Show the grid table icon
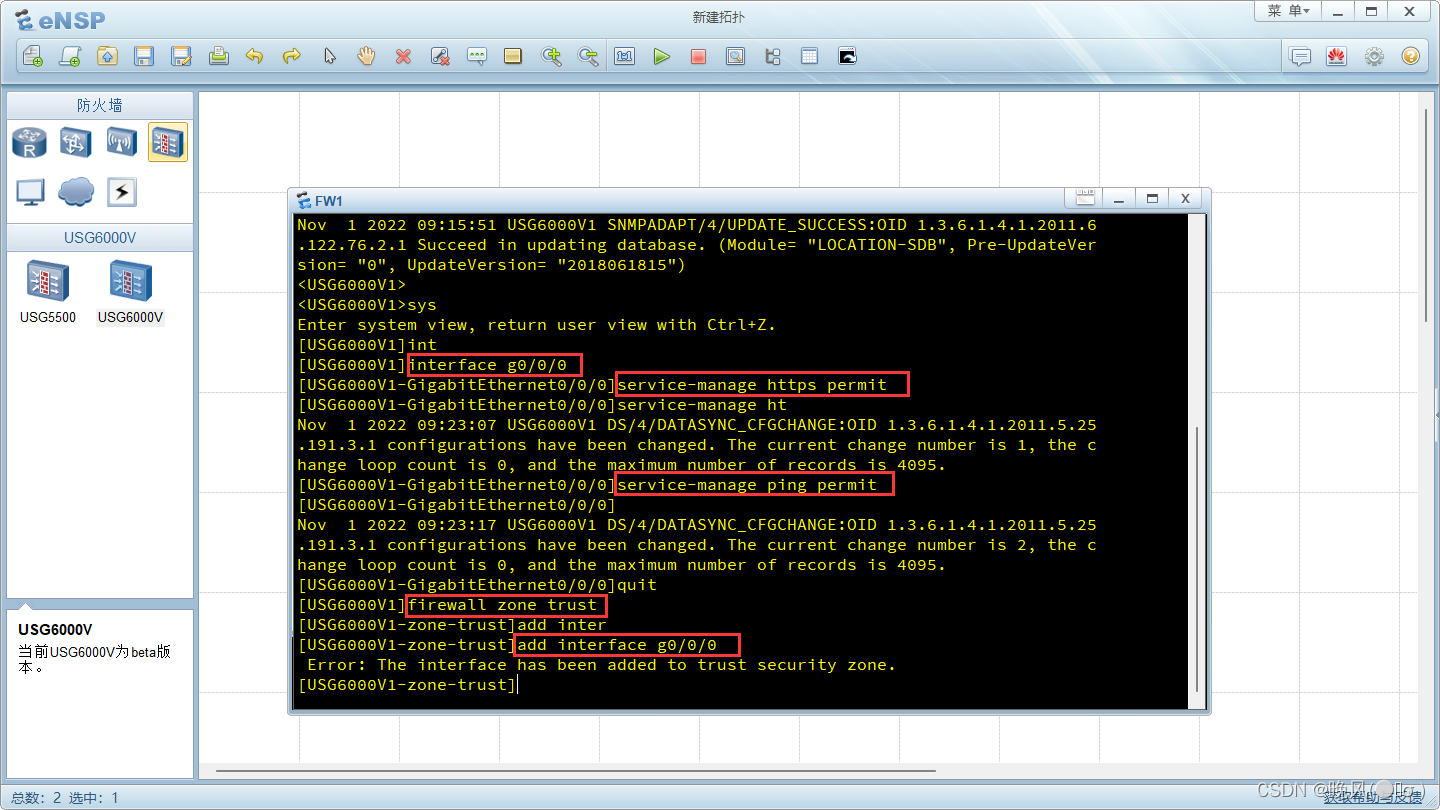This screenshot has width=1440, height=810. click(809, 56)
